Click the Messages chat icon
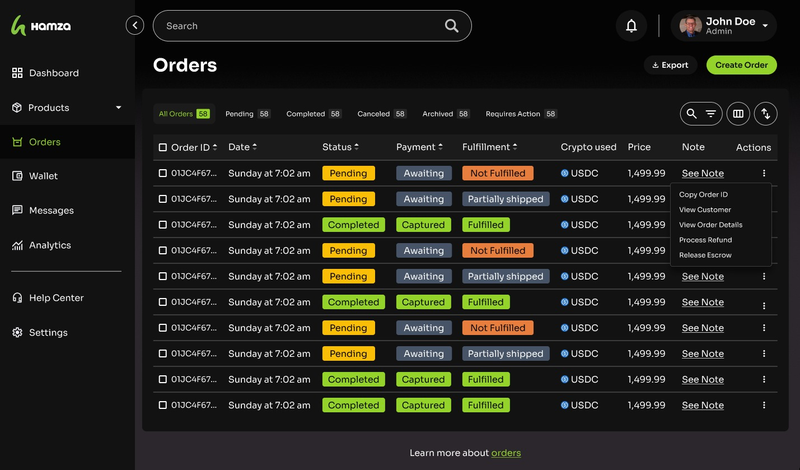This screenshot has height=470, width=800. pyautogui.click(x=17, y=210)
